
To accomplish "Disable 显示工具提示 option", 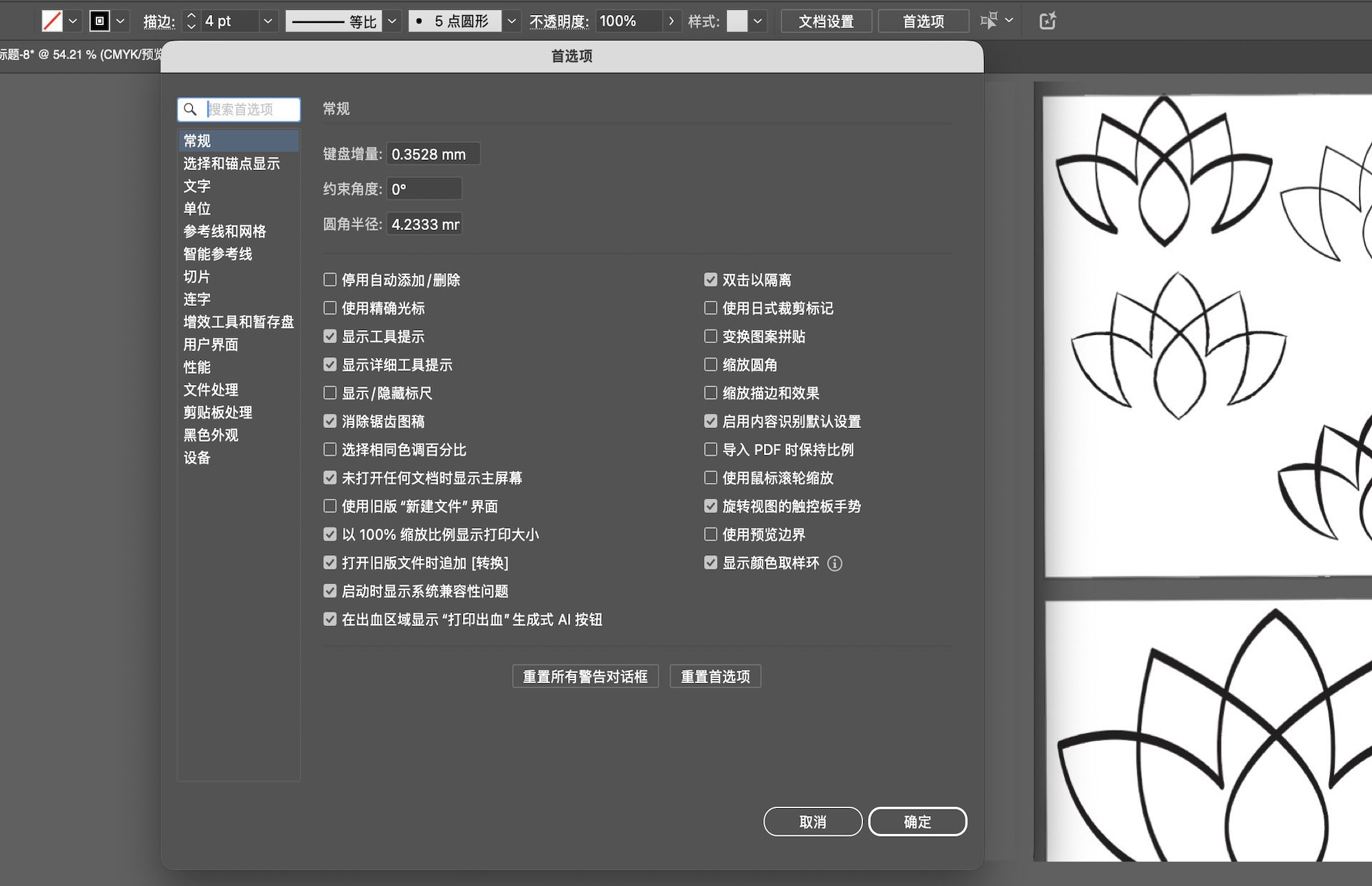I will pos(329,336).
